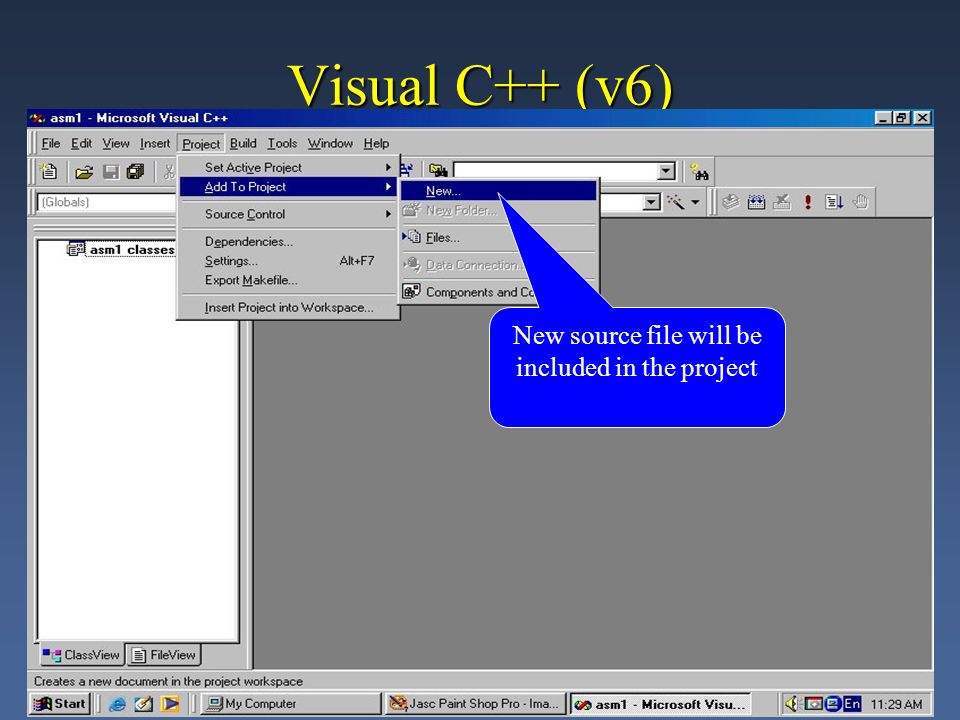Viewport: 960px width, 720px height.
Task: Click the Save floppy disk icon
Action: (x=111, y=172)
